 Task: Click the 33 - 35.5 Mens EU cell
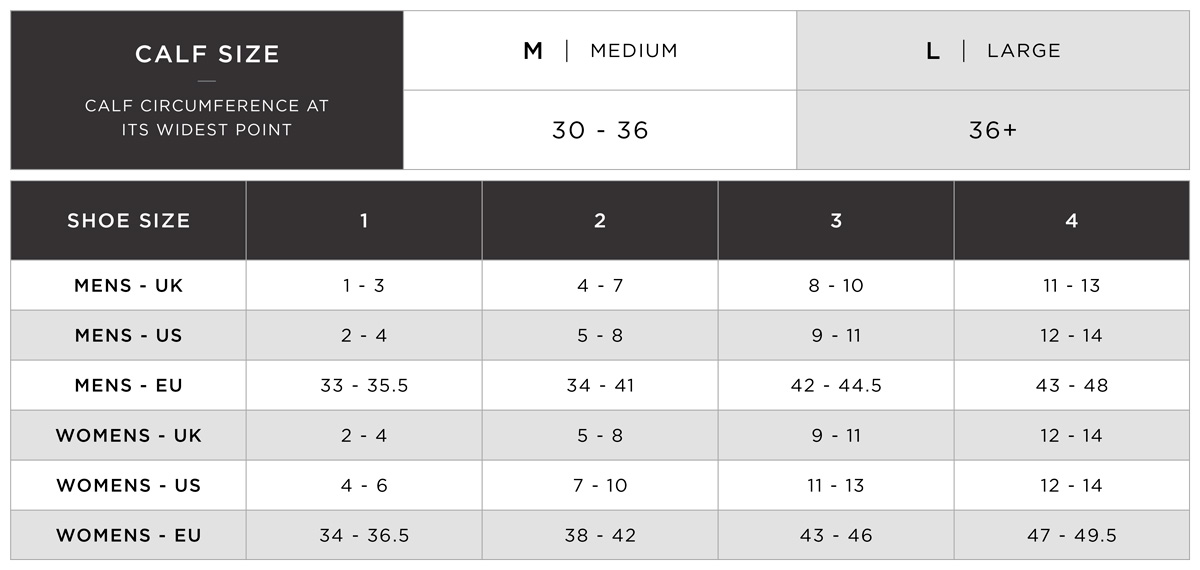pyautogui.click(x=364, y=385)
